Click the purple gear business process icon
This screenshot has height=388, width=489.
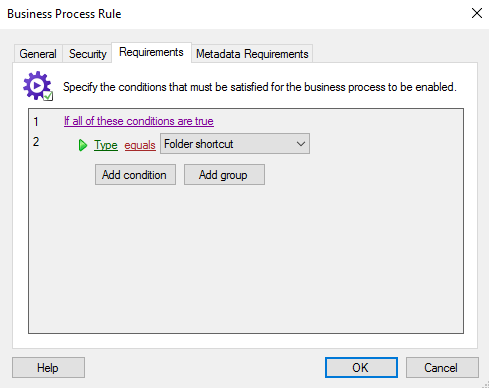(x=38, y=86)
